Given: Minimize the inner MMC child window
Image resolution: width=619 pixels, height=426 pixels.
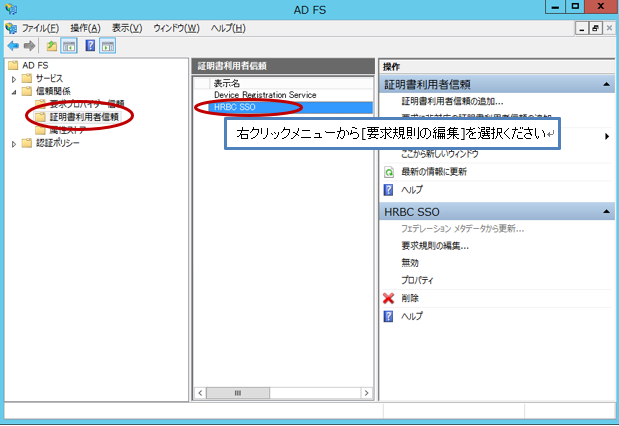Looking at the screenshot, I should pyautogui.click(x=581, y=28).
